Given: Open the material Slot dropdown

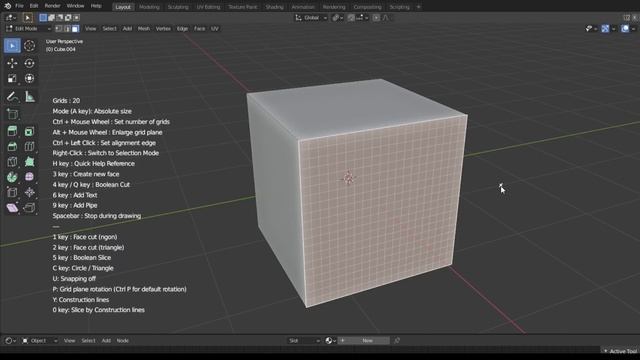Looking at the screenshot, I should point(304,340).
